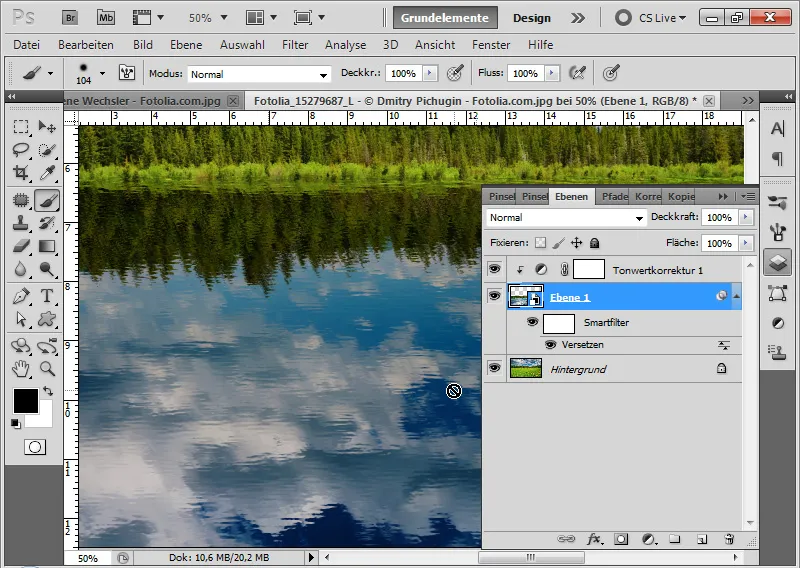Image resolution: width=800 pixels, height=568 pixels.
Task: Toggle lock transparent pixels
Action: [x=540, y=243]
